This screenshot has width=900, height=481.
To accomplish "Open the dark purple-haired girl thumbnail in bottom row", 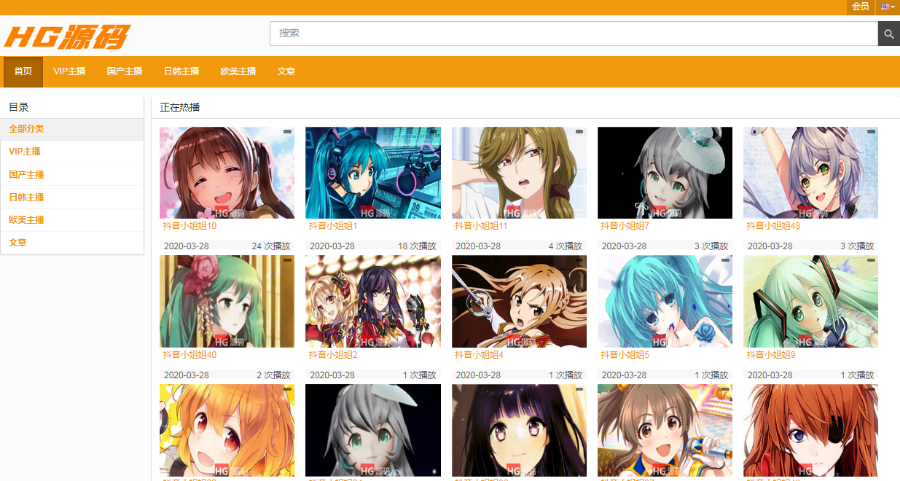I will [519, 430].
